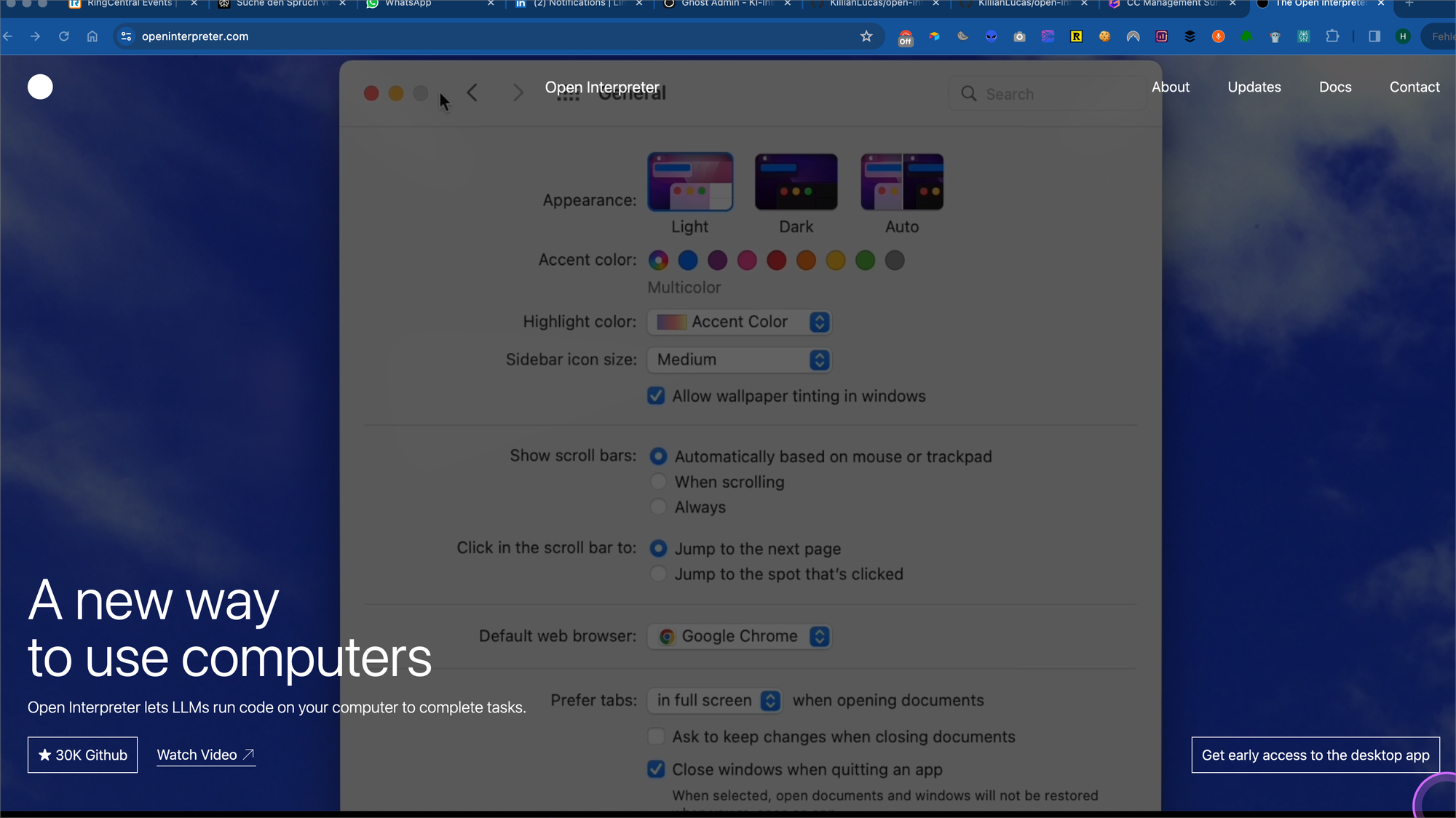Open the blue alien face extension
Screen dimensions: 1456x818
pos(992,36)
